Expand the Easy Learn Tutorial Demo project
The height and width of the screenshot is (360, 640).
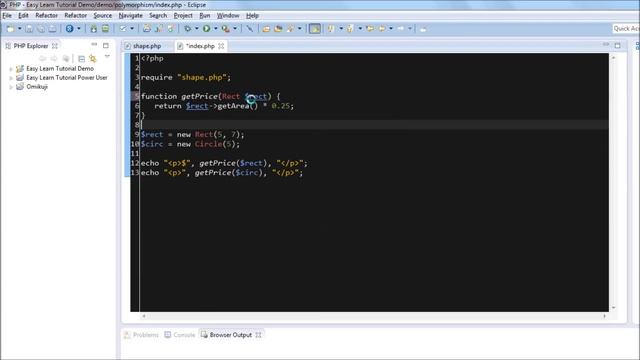point(11,69)
